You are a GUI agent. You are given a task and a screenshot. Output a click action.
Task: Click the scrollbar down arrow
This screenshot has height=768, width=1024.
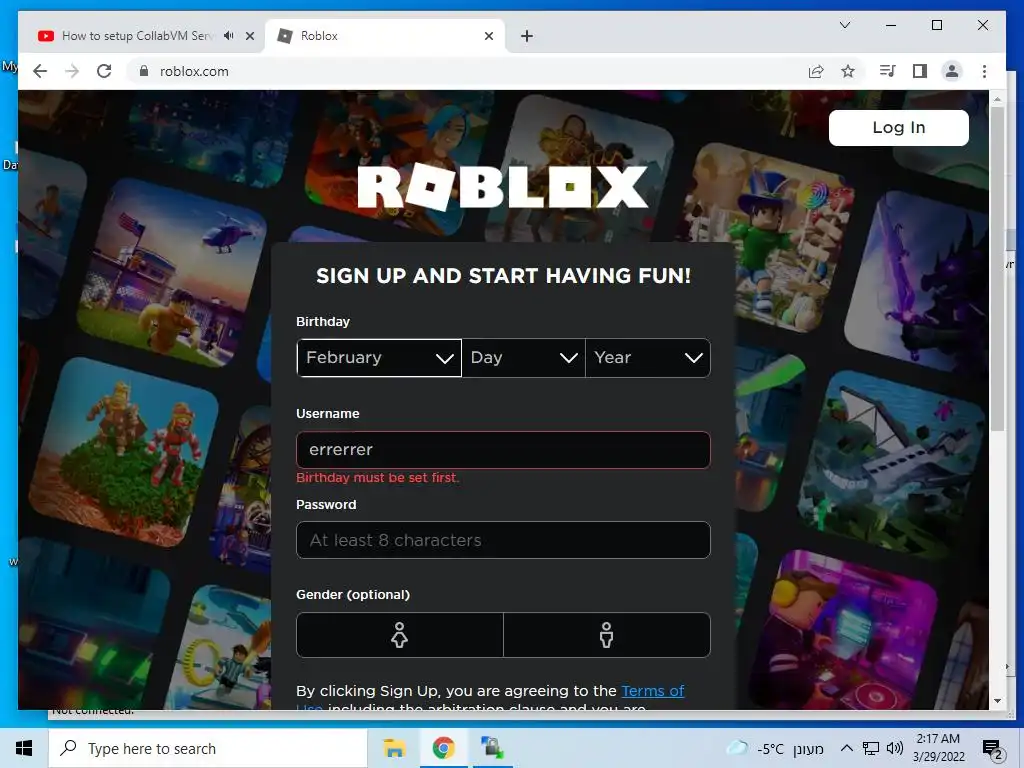pos(997,701)
